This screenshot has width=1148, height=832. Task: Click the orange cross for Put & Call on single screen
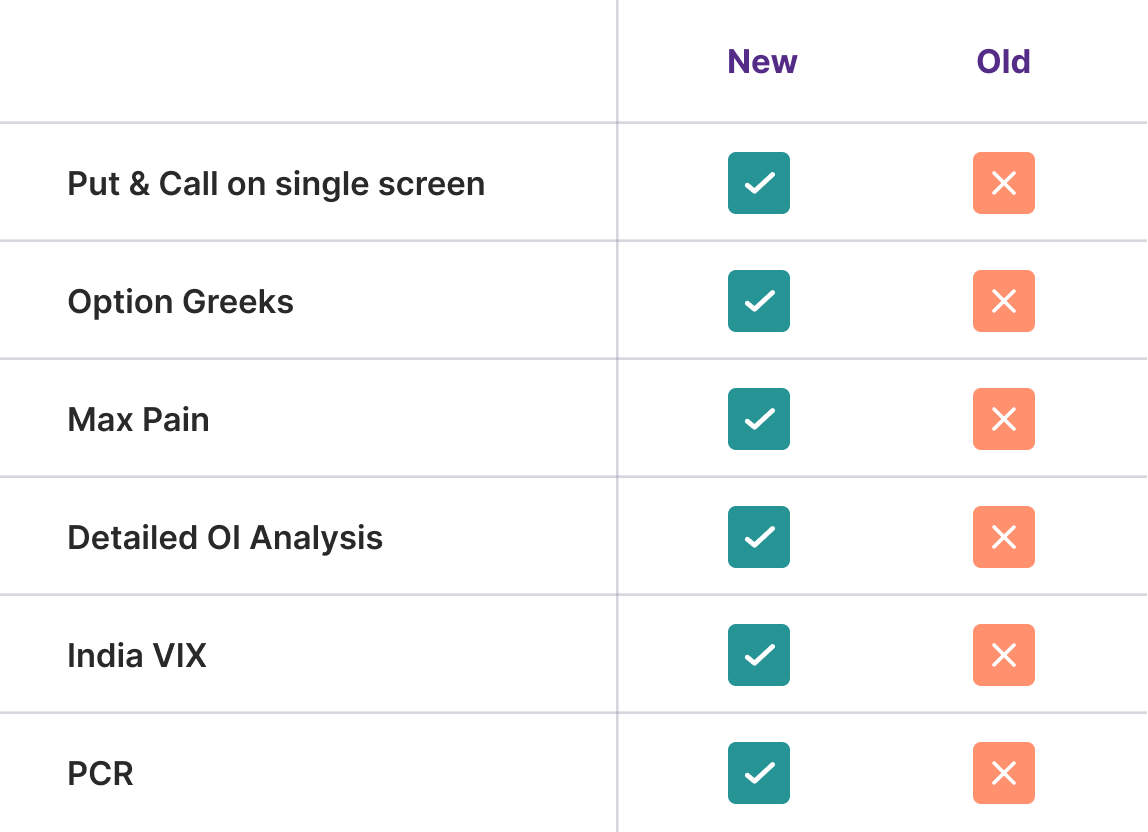pyautogui.click(x=1004, y=183)
